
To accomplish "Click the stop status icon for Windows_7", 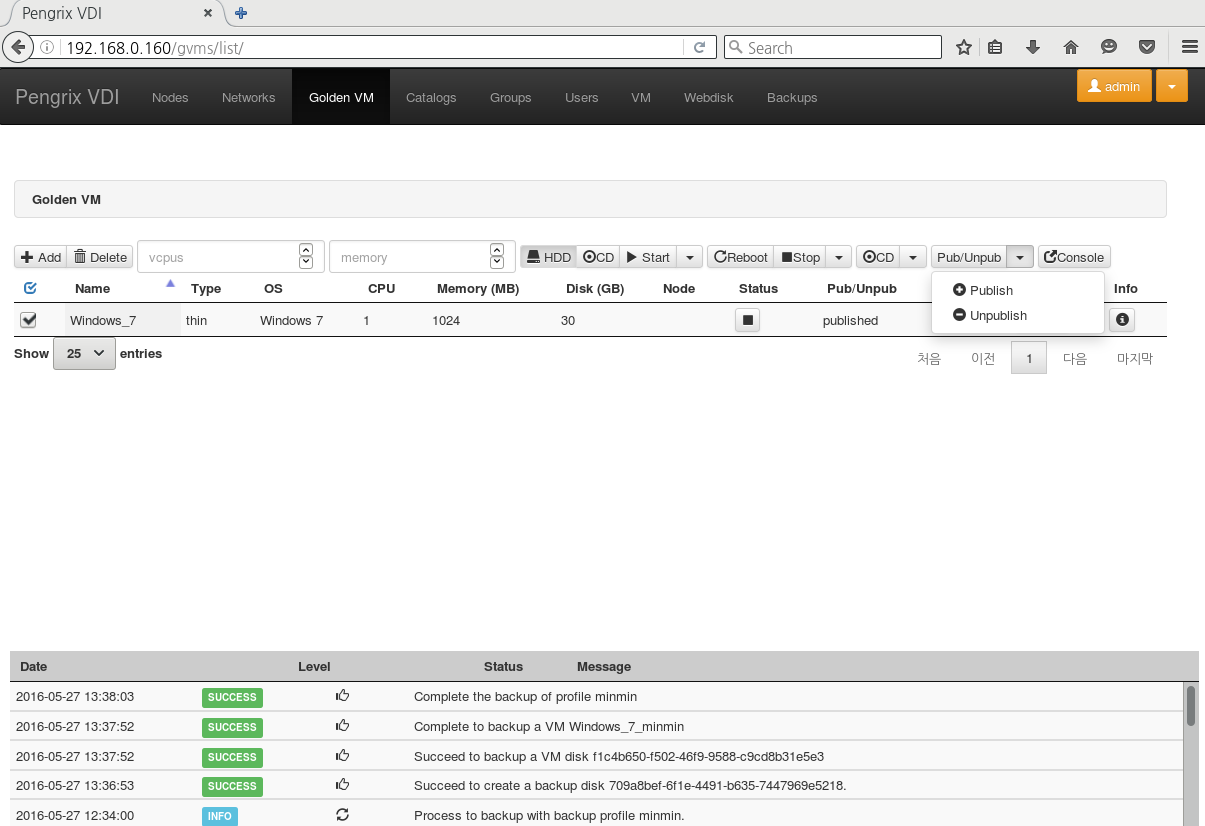I will 747,320.
